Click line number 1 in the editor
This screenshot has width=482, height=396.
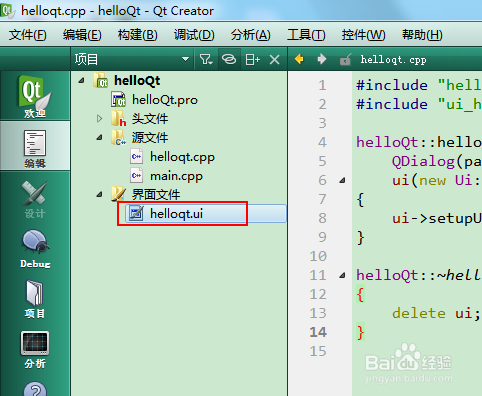pyautogui.click(x=322, y=85)
